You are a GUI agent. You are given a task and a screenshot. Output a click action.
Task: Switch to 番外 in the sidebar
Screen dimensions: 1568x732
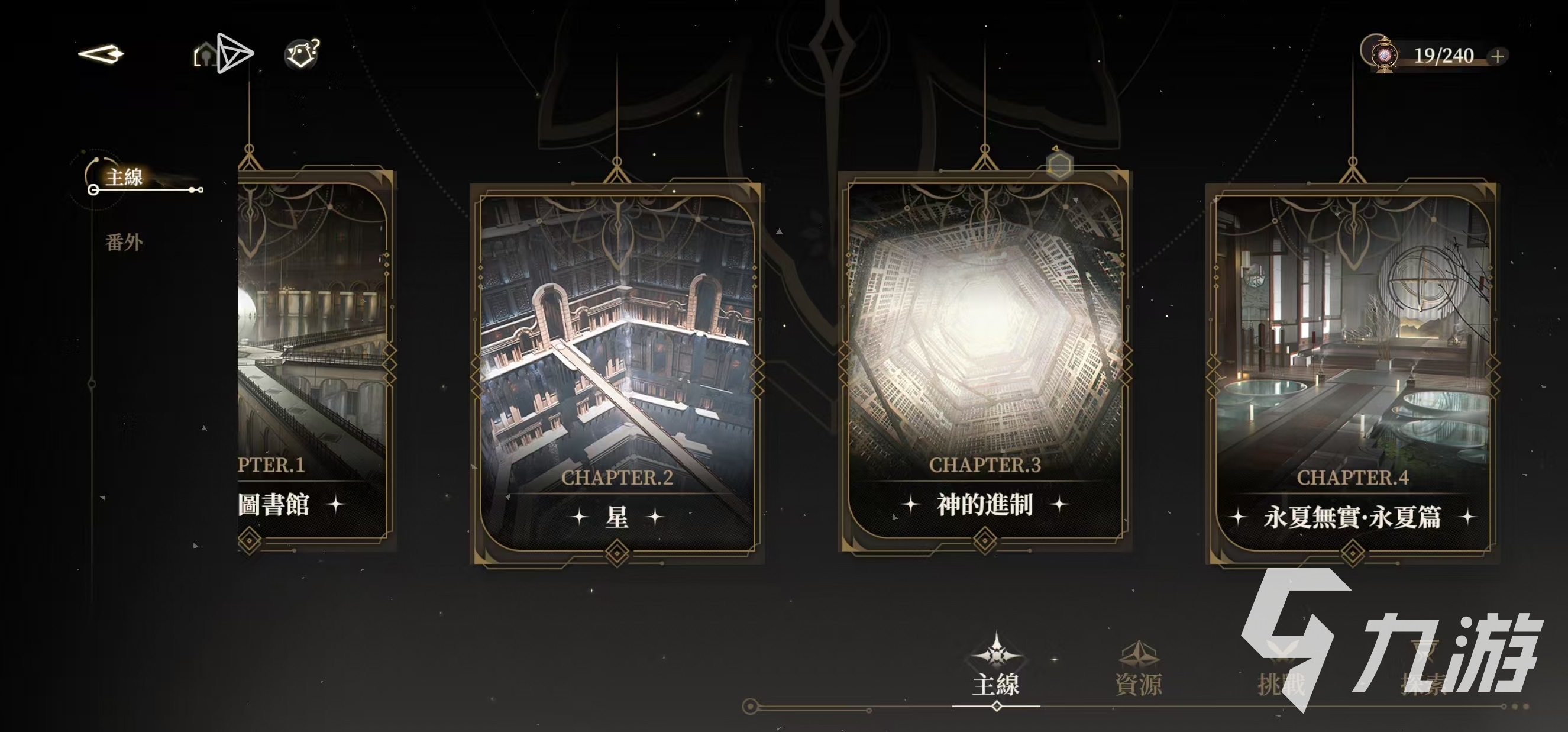click(x=124, y=243)
